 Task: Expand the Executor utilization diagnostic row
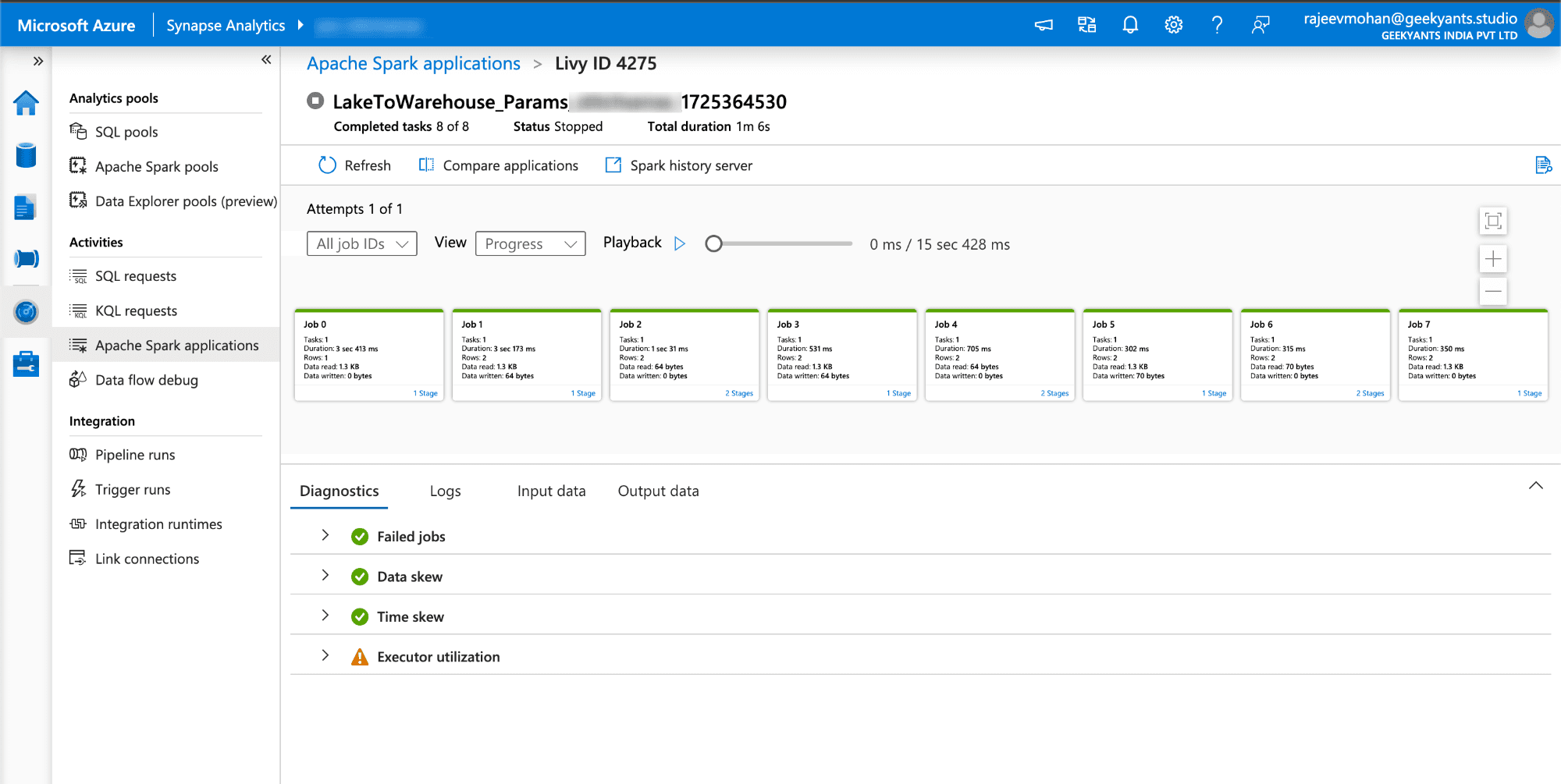tap(325, 656)
